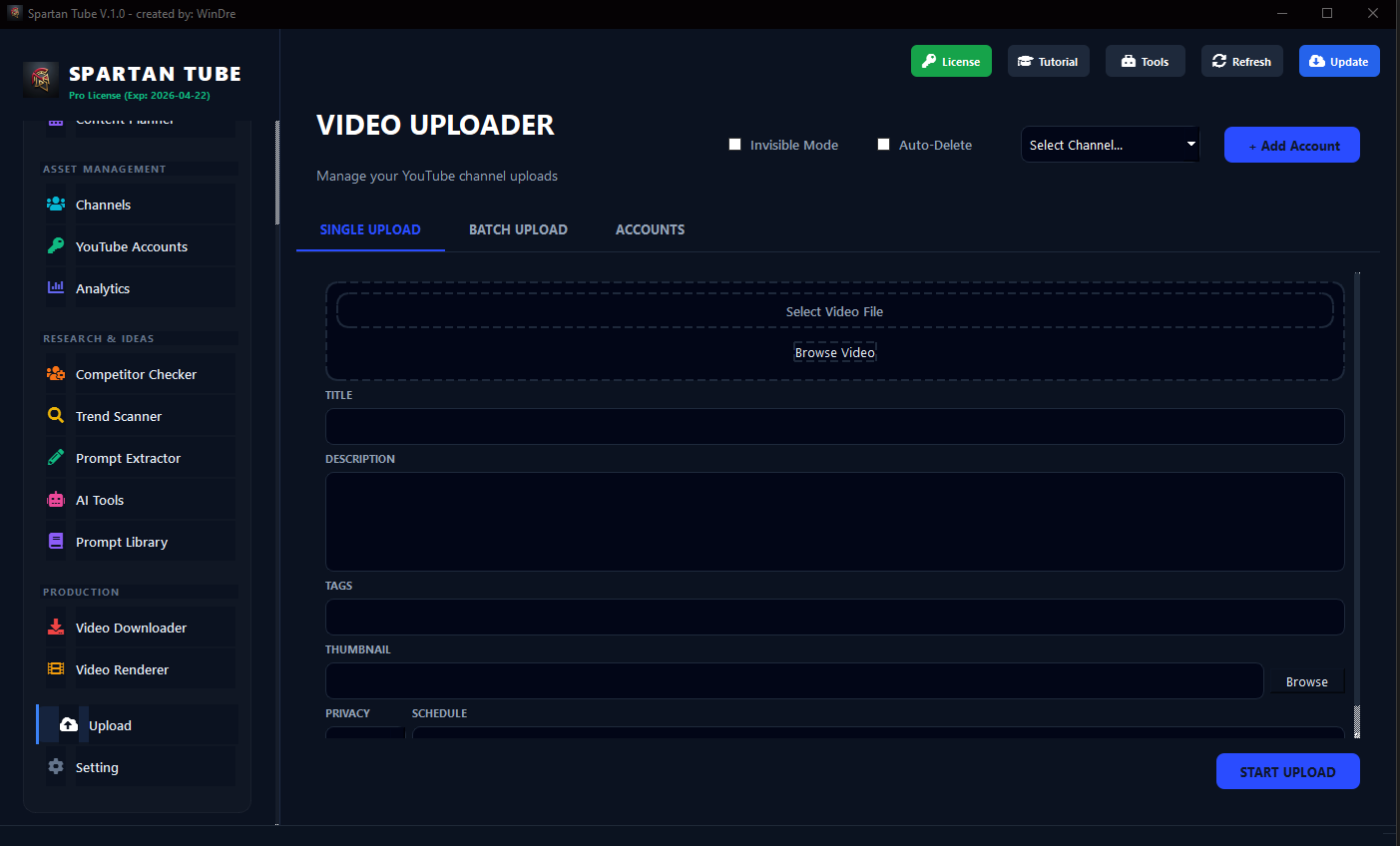Image resolution: width=1400 pixels, height=846 pixels.
Task: Open AI Tools via the robot icon
Action: [56, 499]
